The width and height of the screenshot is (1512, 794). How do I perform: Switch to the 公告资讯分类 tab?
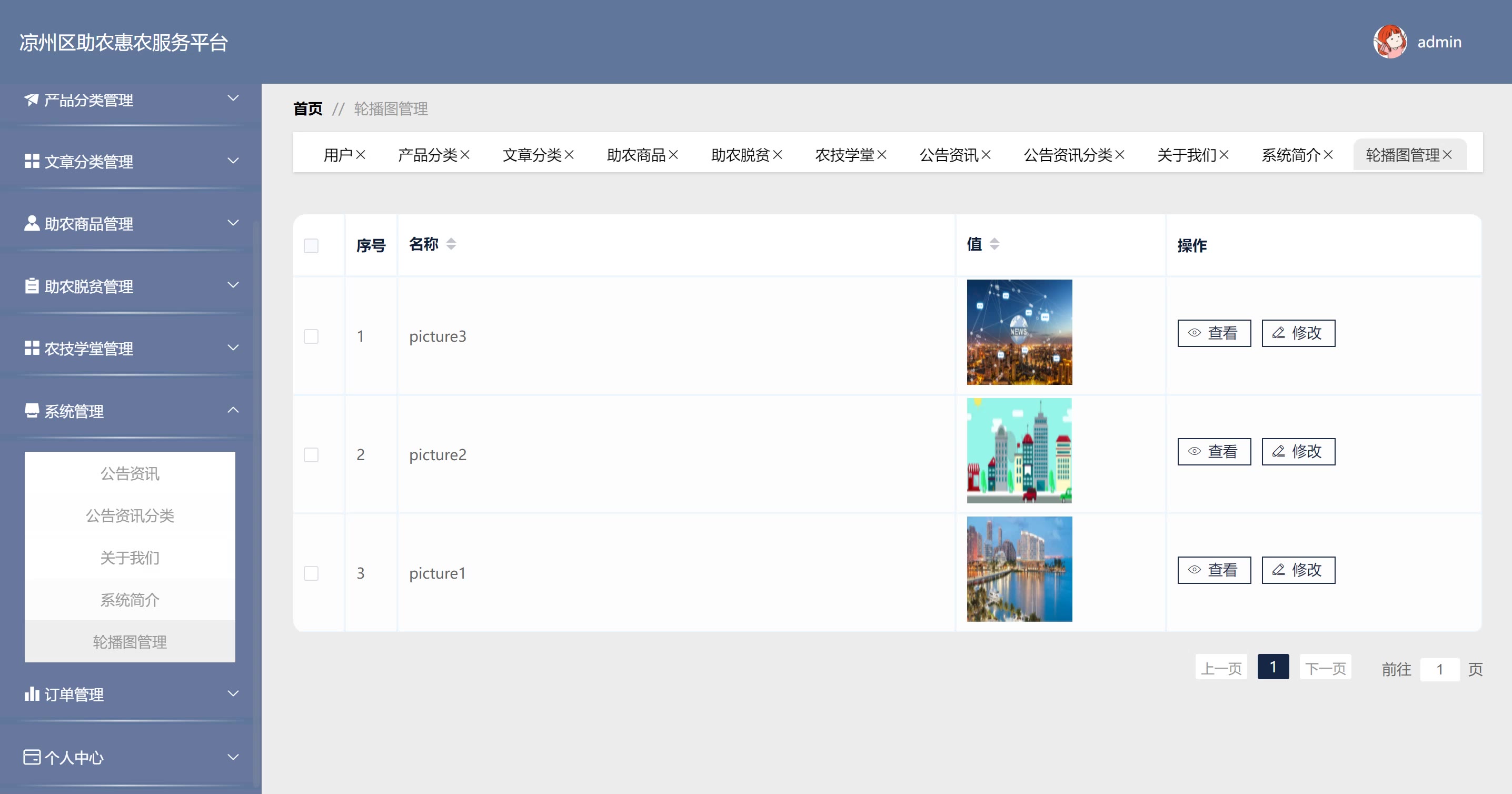click(x=1067, y=155)
